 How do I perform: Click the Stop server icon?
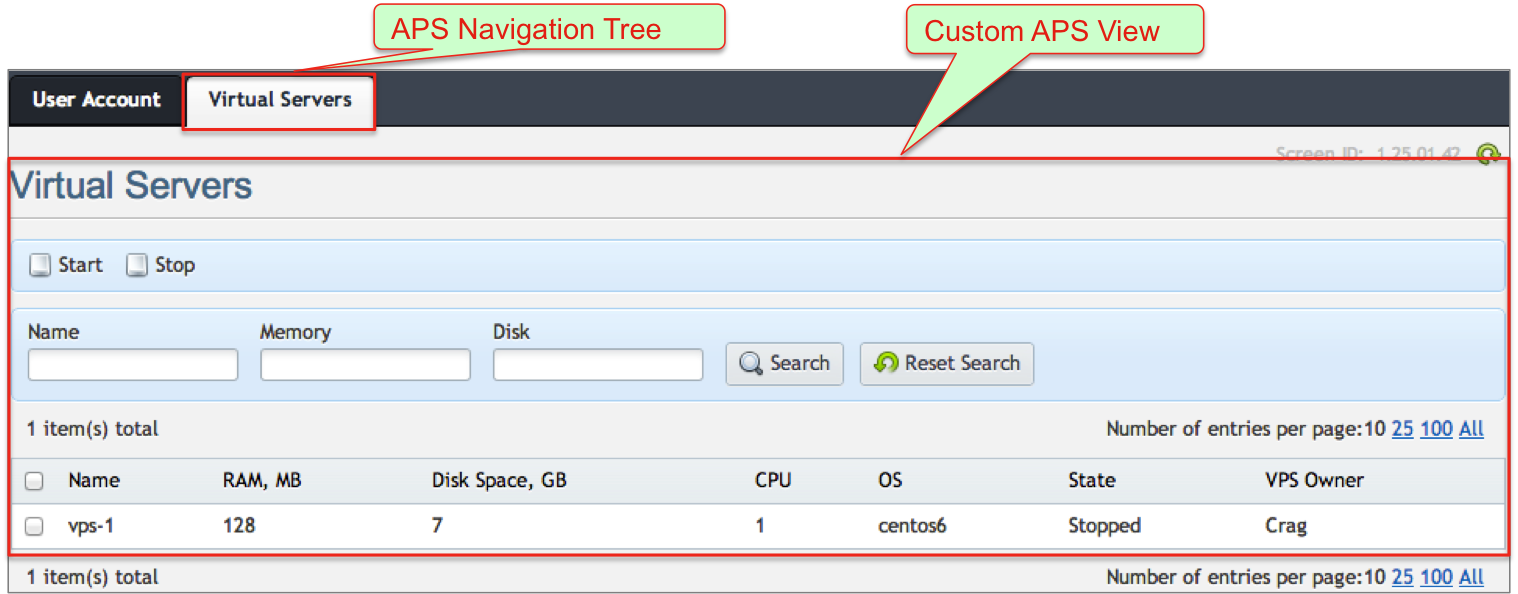[x=137, y=265]
